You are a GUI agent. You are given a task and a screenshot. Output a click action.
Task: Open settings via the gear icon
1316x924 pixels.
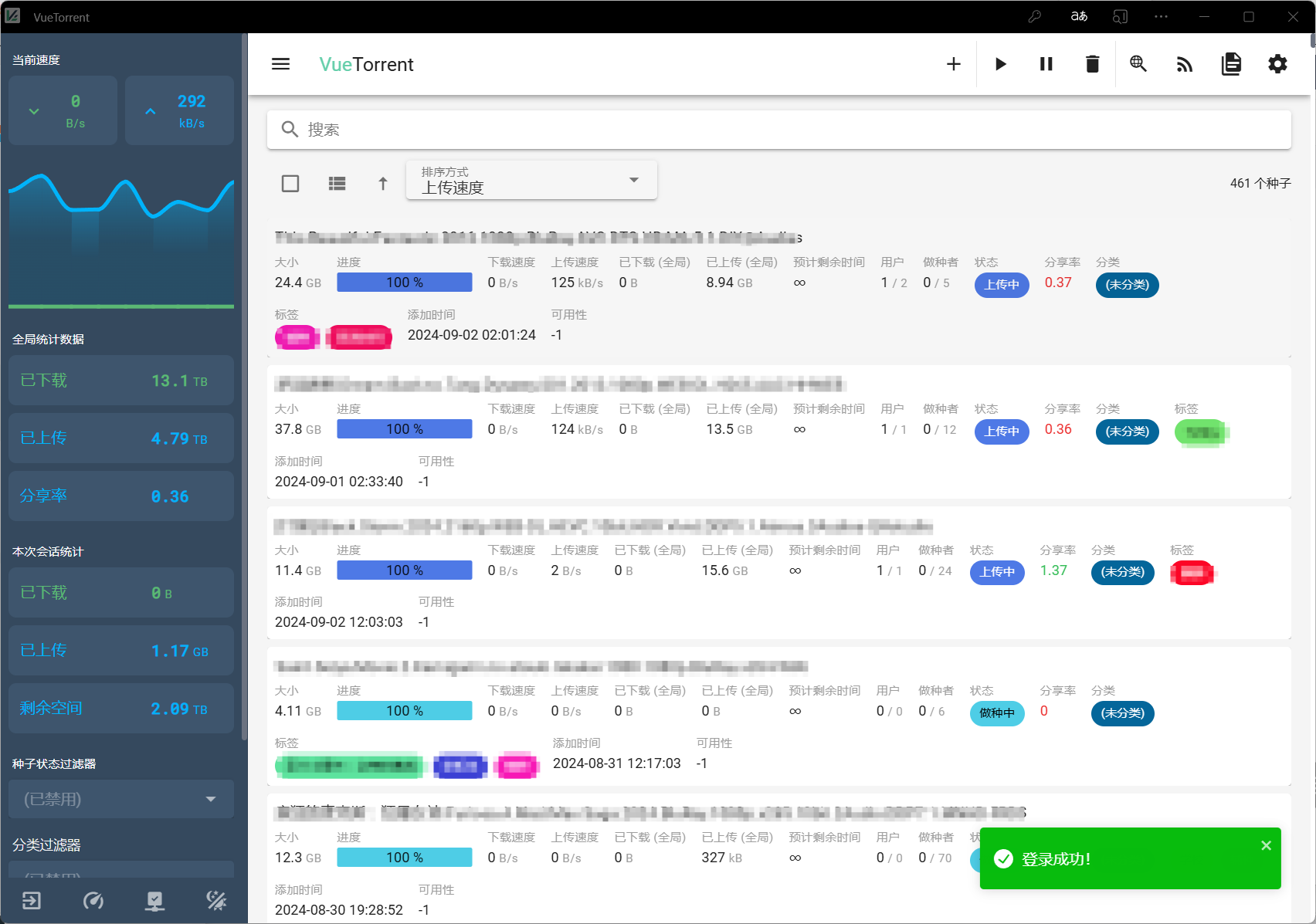(x=1277, y=64)
